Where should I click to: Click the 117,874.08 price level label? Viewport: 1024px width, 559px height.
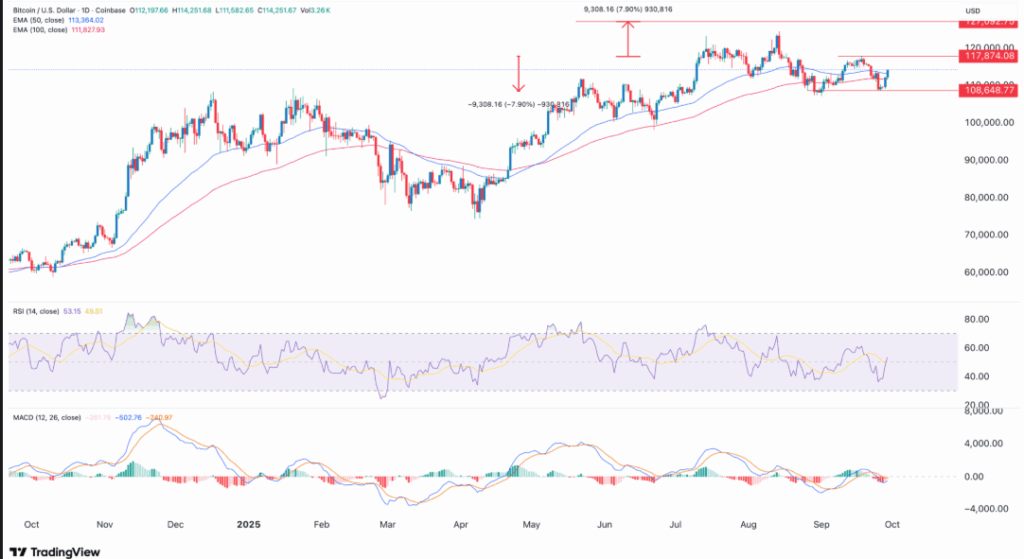coord(987,57)
